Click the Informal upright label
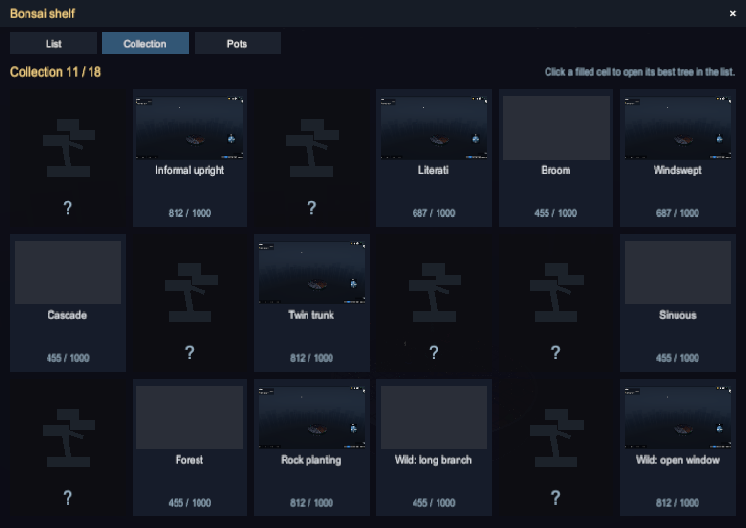Viewport: 746px width, 528px height. click(189, 170)
